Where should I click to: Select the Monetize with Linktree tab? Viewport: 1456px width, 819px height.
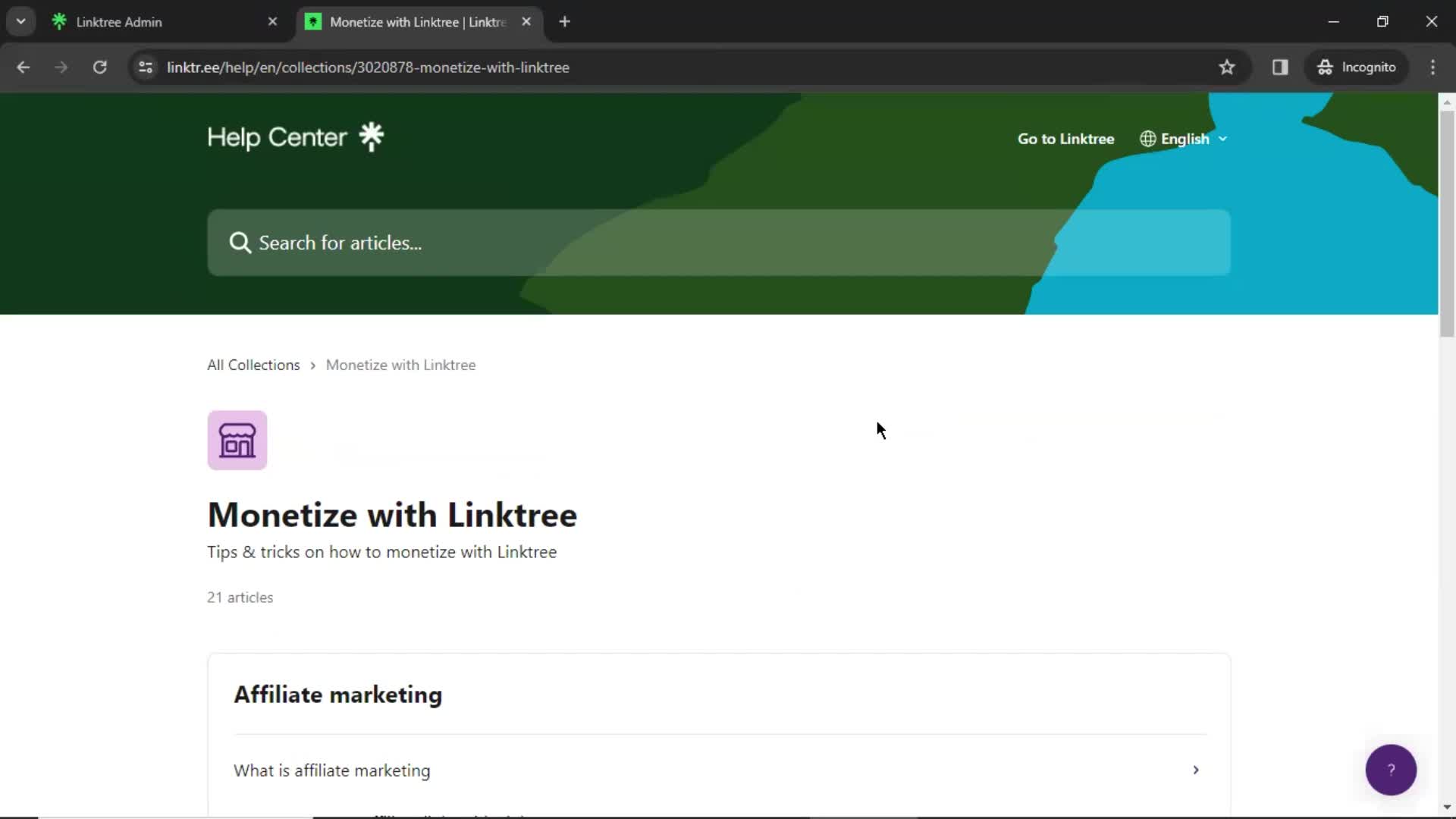click(419, 22)
